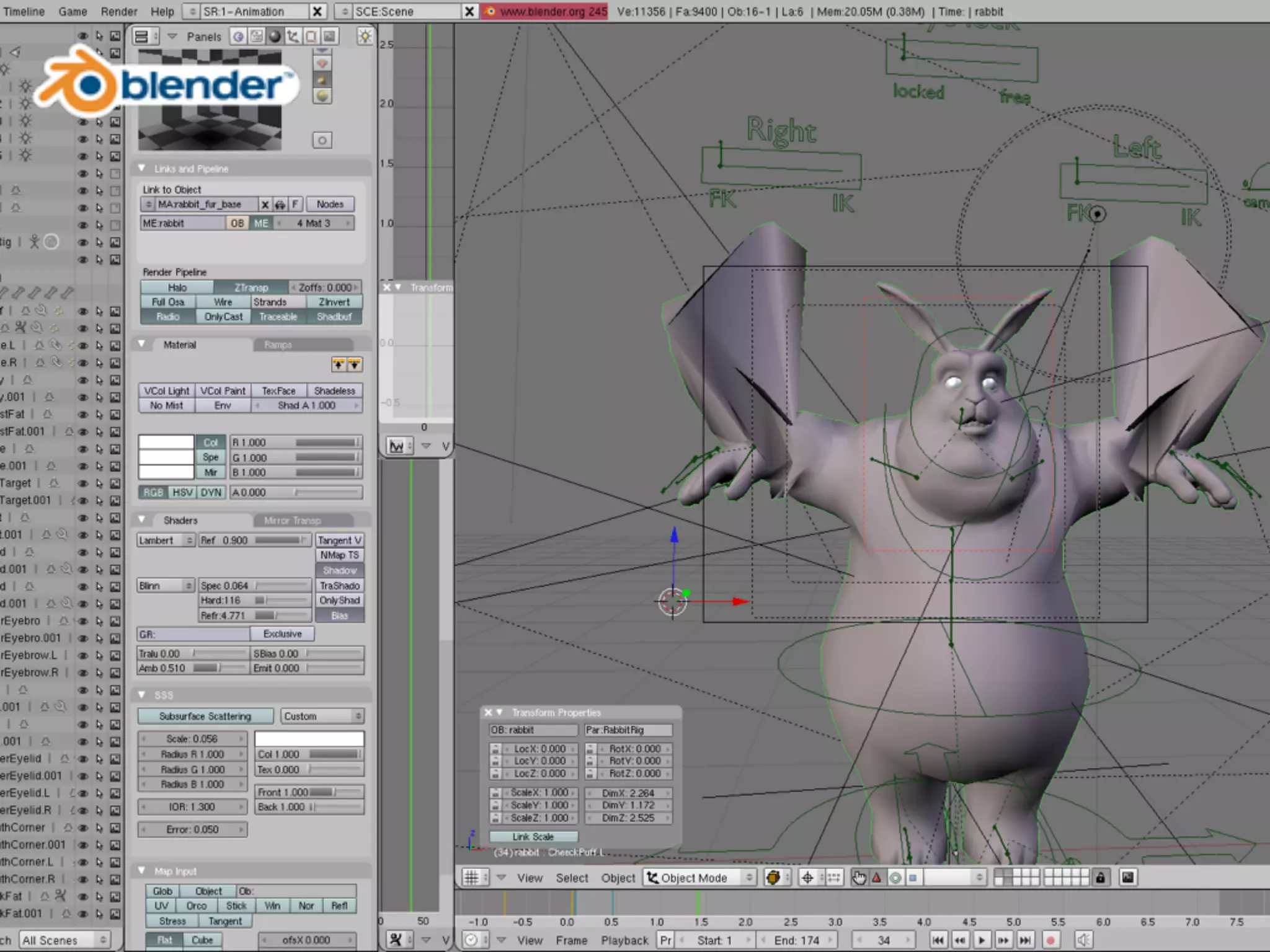Open 3D view Select menu
The height and width of the screenshot is (952, 1270).
[572, 878]
